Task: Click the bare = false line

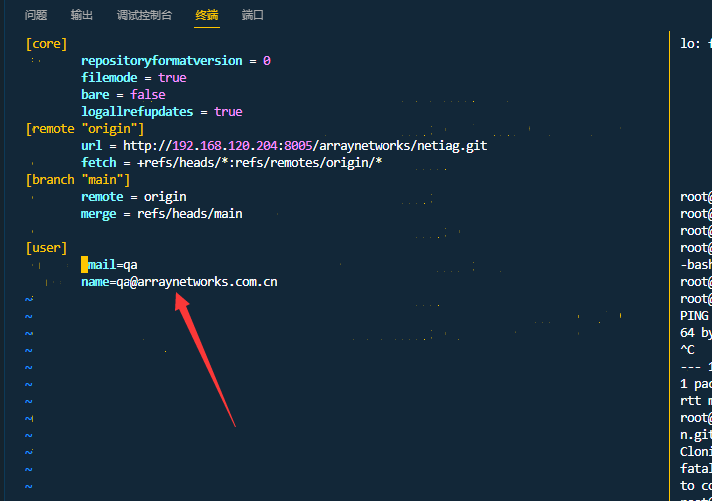Action: point(123,94)
